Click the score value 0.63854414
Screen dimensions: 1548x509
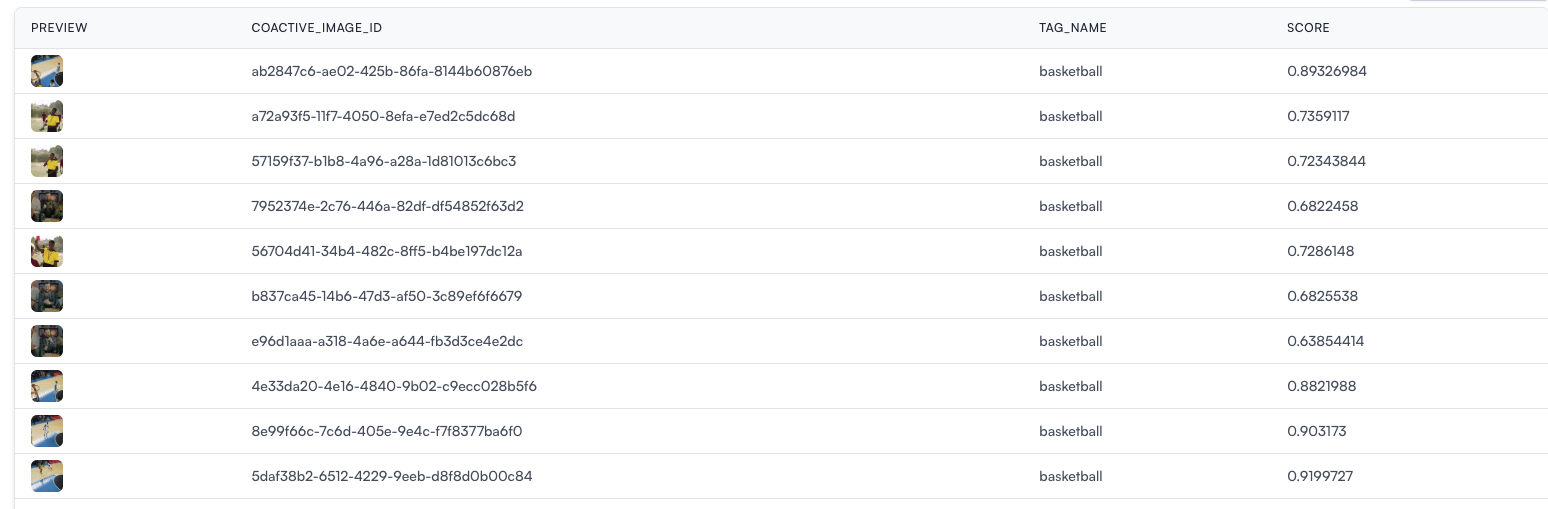click(x=1326, y=341)
